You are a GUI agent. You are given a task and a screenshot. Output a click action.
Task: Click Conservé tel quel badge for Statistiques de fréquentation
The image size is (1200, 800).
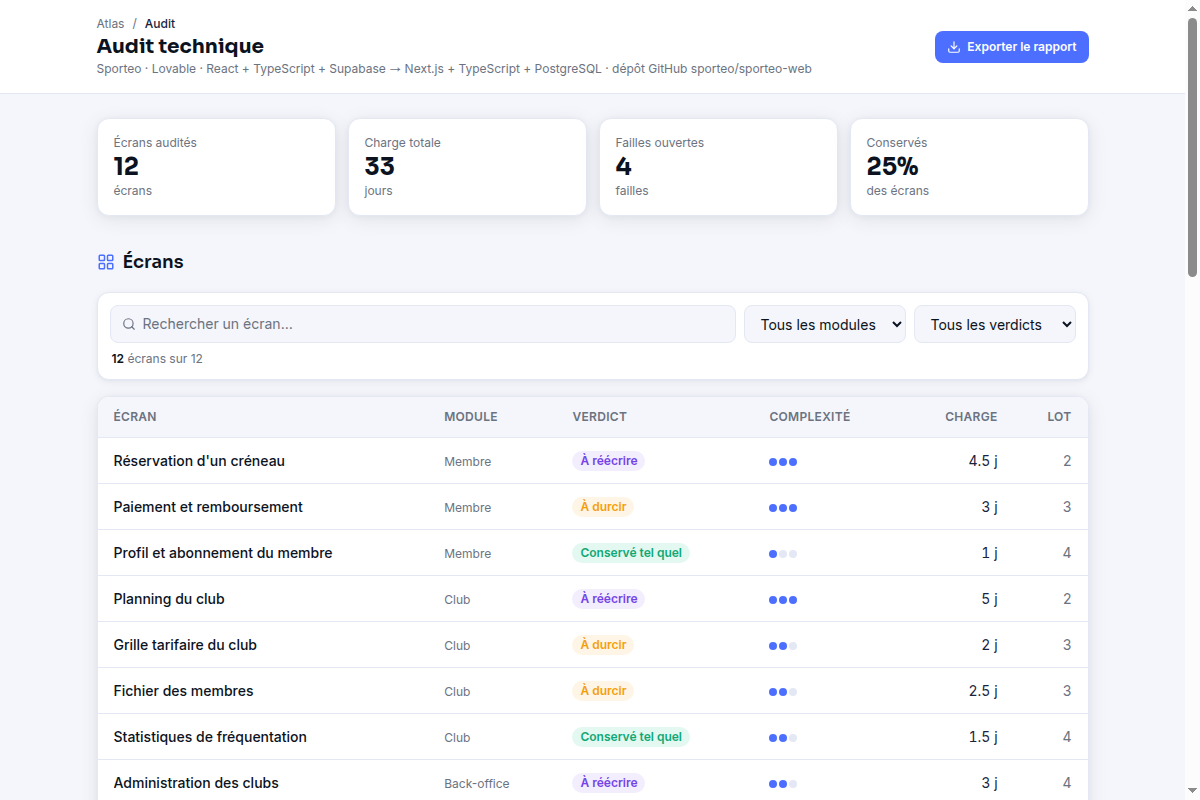[631, 737]
